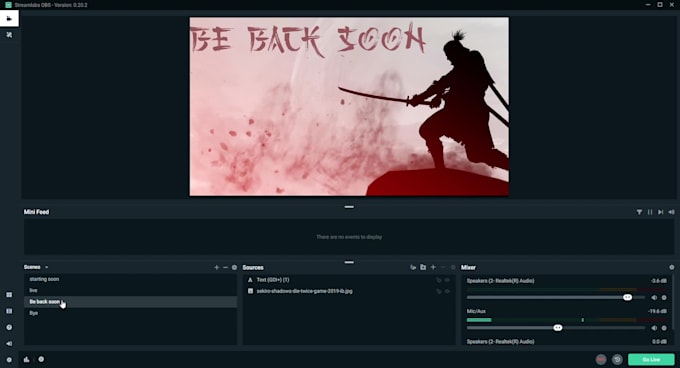The image size is (680, 368).
Task: Click the Mini Feed title
Action: pyautogui.click(x=36, y=212)
